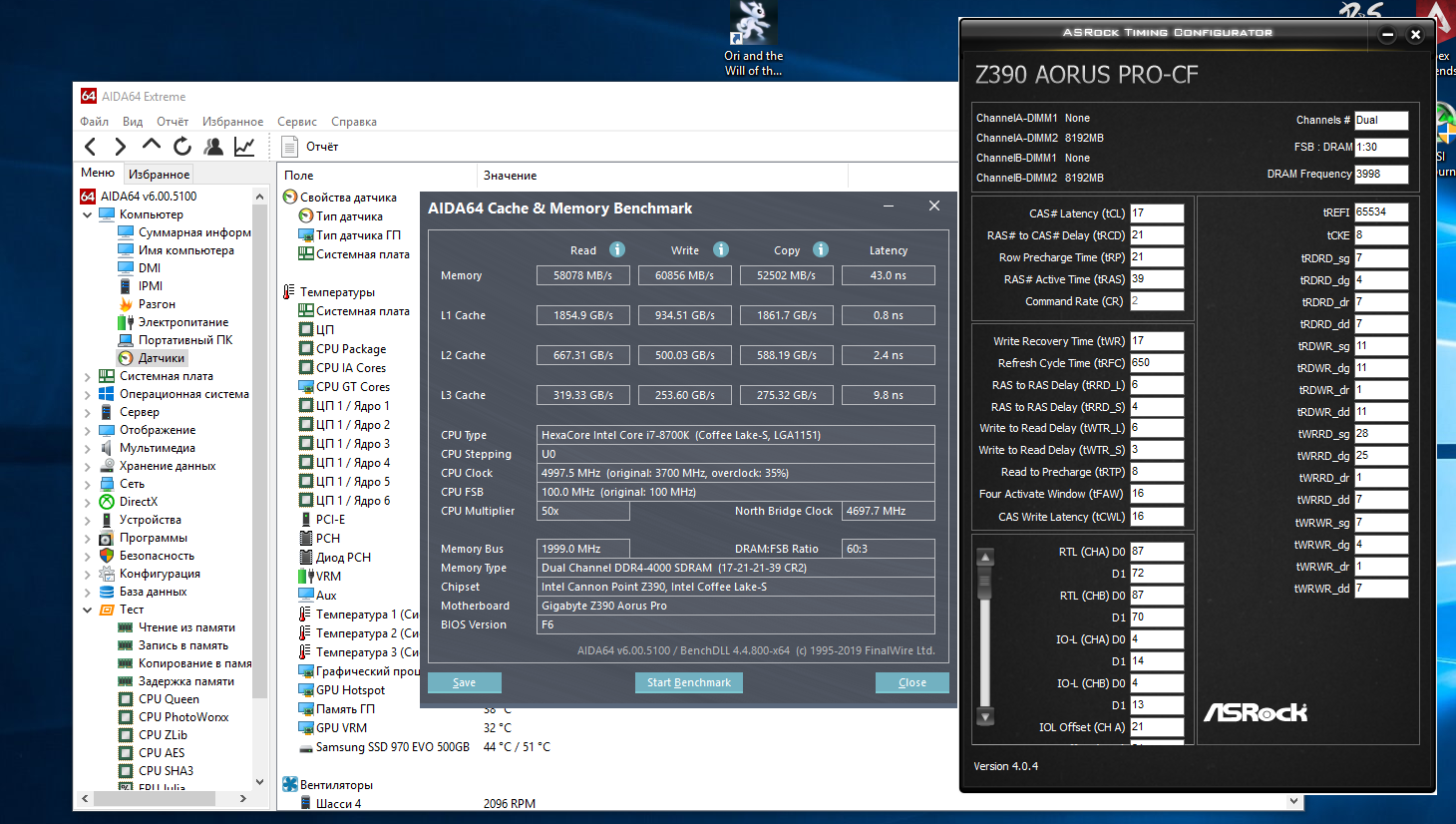Select DirectX node icon
Image resolution: width=1456 pixels, height=824 pixels.
click(107, 502)
